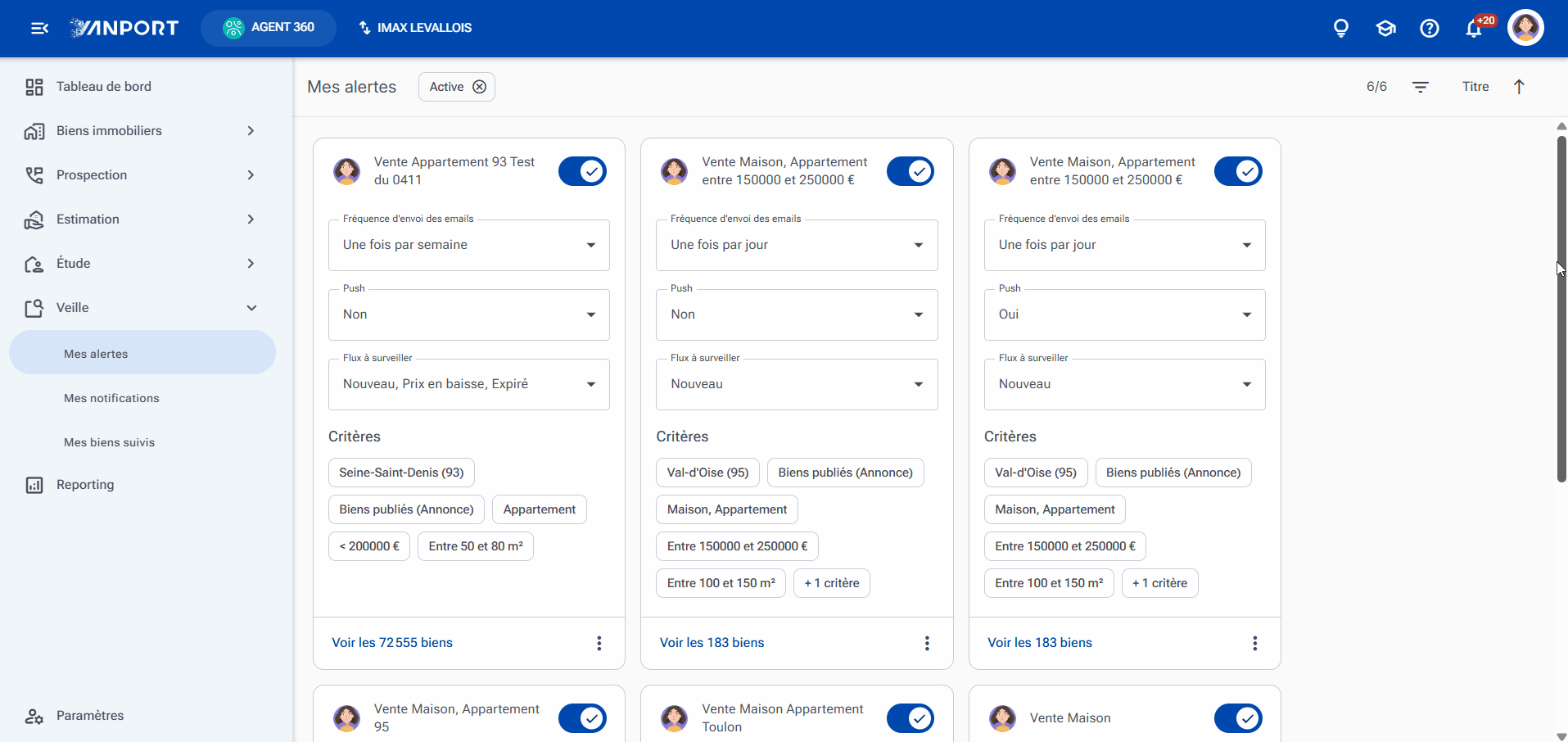
Task: Remove the Active filter chip
Action: tap(480, 87)
